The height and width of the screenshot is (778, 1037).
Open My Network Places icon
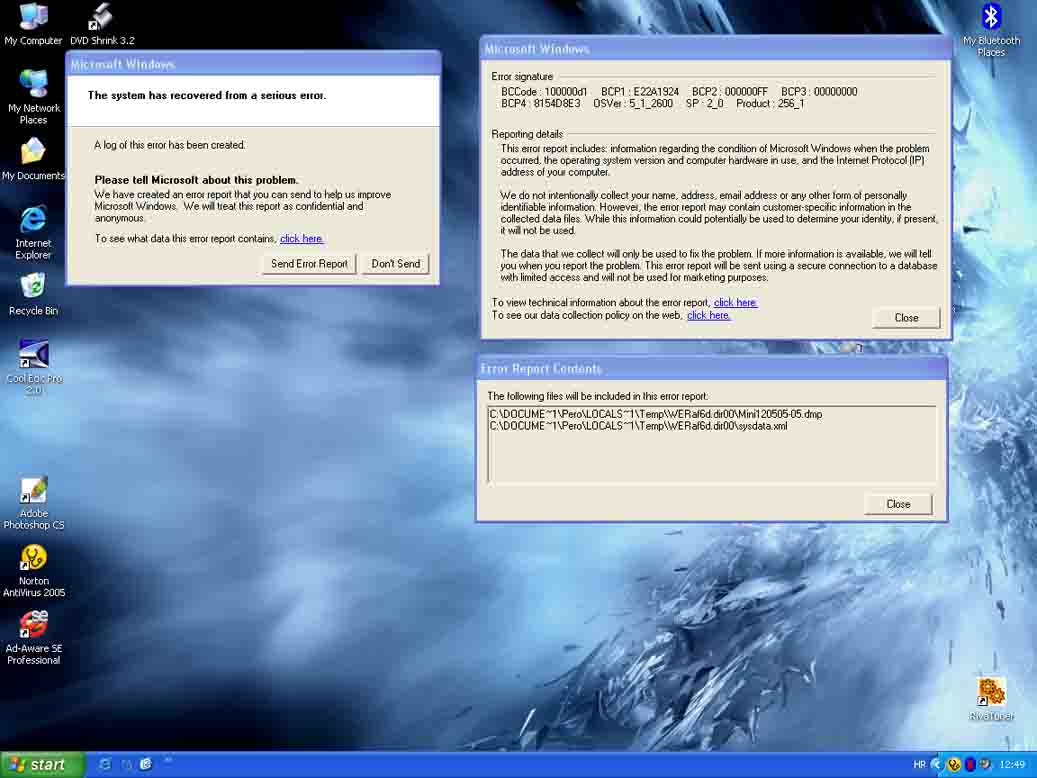[x=33, y=85]
